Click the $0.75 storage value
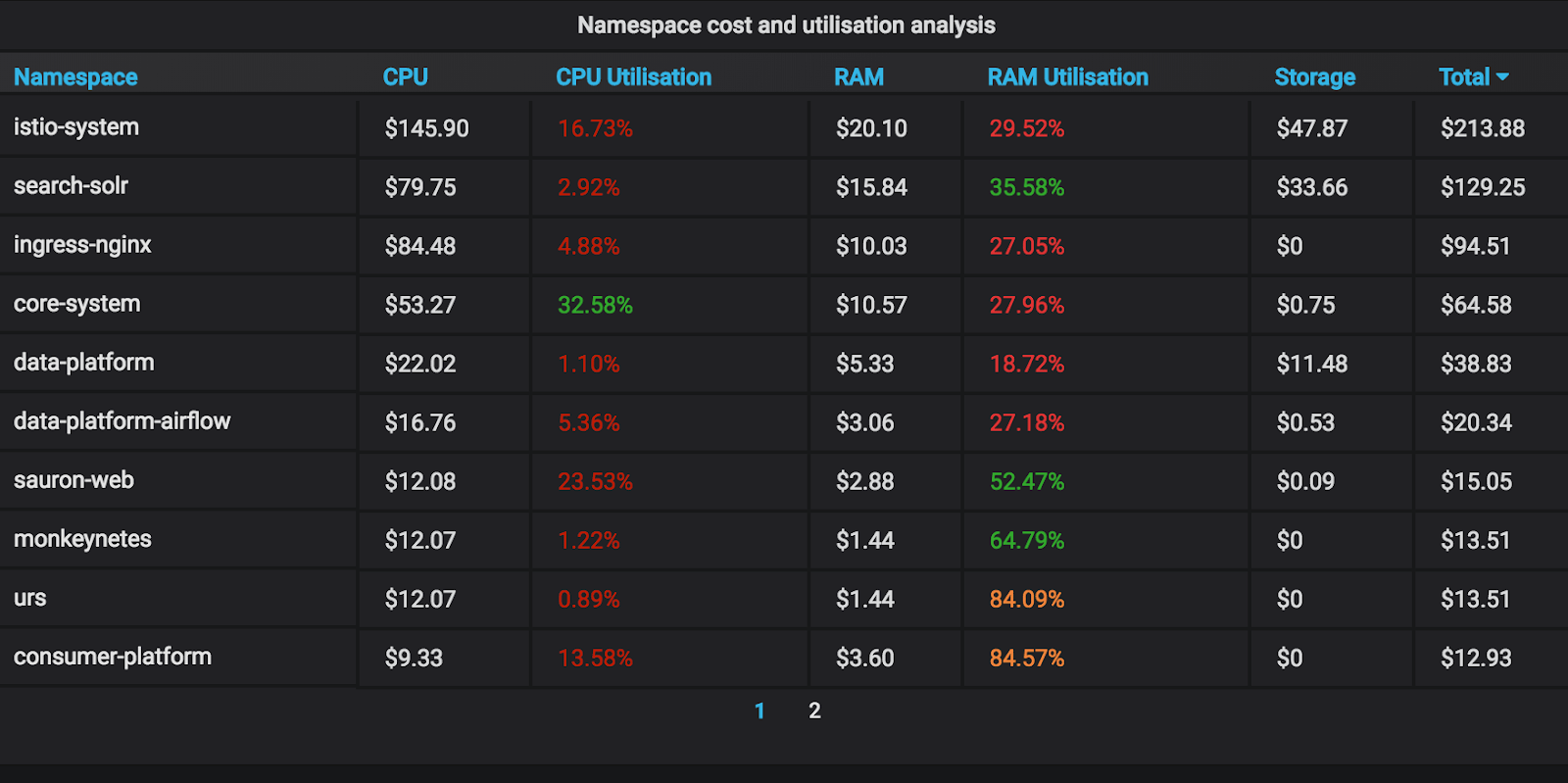 click(x=1306, y=305)
